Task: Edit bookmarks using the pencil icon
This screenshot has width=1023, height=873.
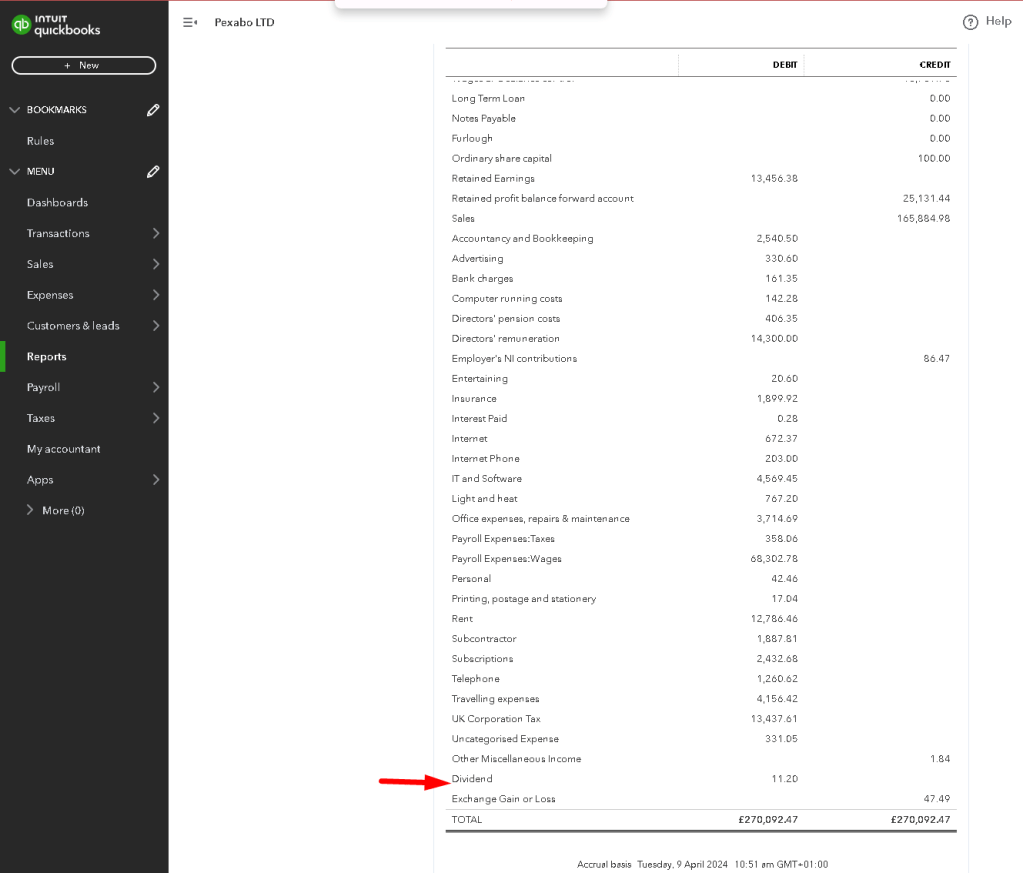Action: pos(153,110)
